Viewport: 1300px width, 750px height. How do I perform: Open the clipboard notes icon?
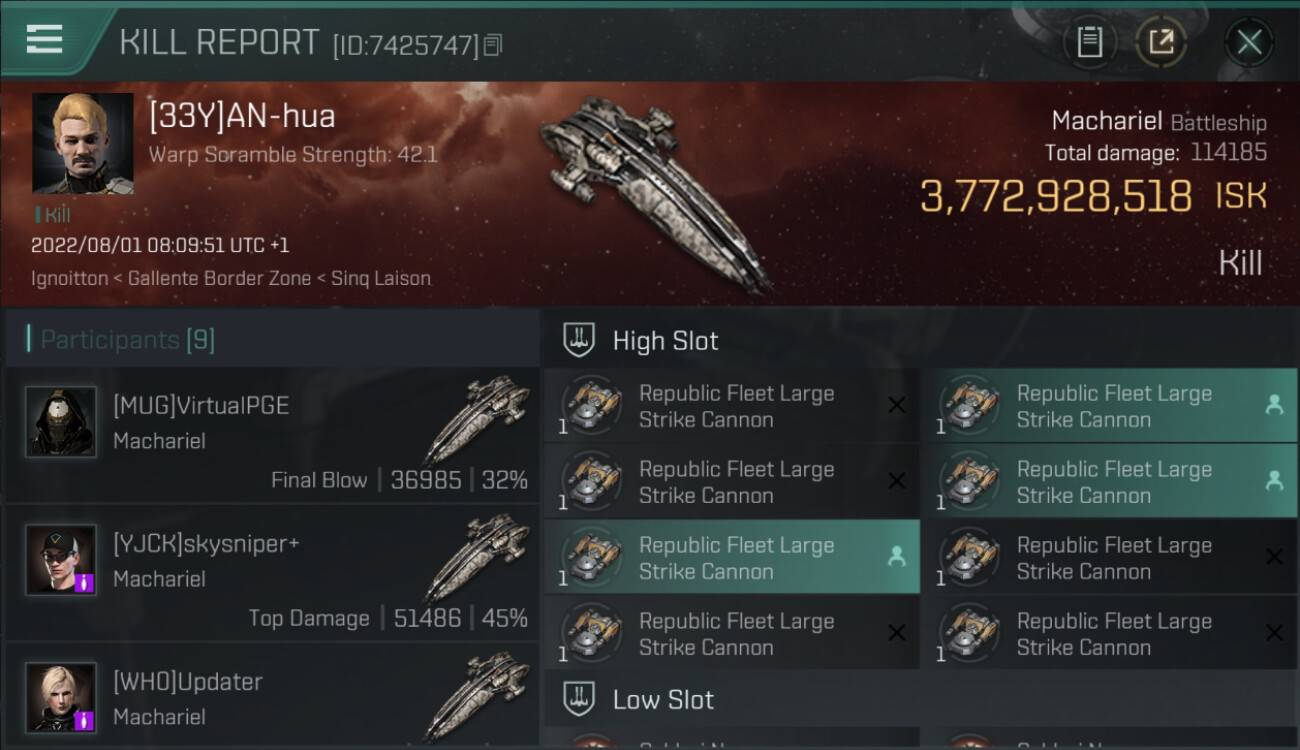[1089, 42]
